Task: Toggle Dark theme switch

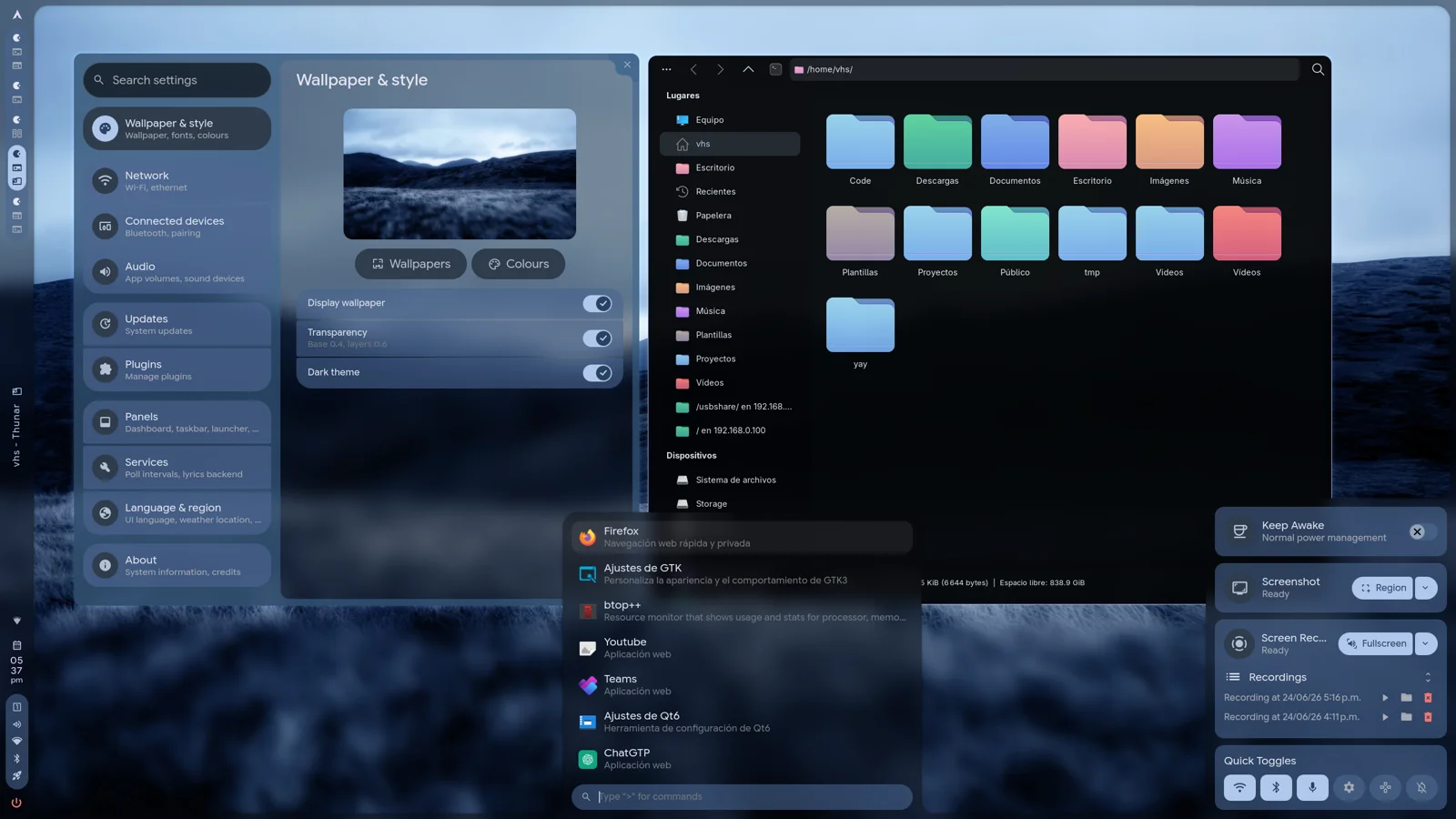Action: 597,372
